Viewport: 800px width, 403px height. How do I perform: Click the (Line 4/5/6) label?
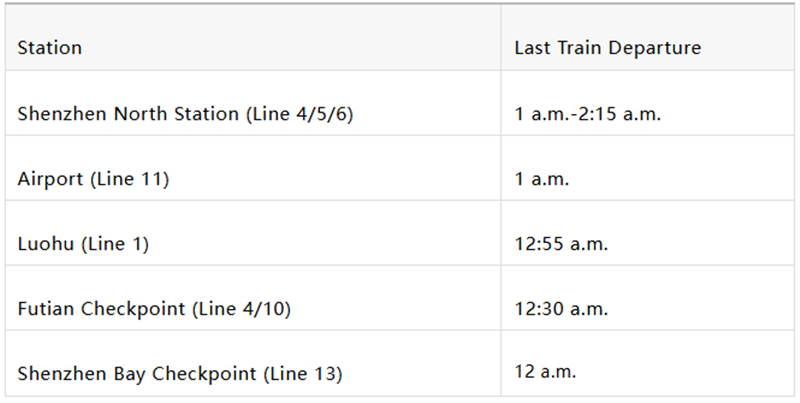click(299, 114)
